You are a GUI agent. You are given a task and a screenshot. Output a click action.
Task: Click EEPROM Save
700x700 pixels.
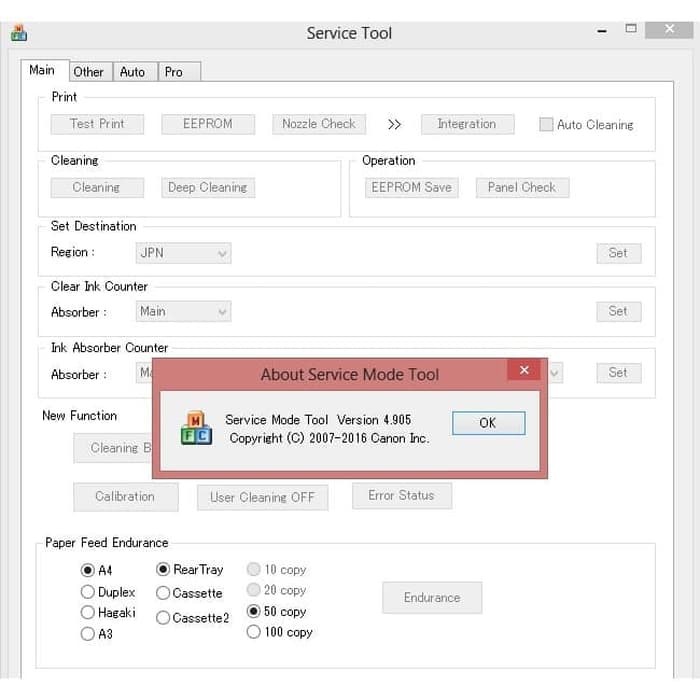pyautogui.click(x=412, y=188)
